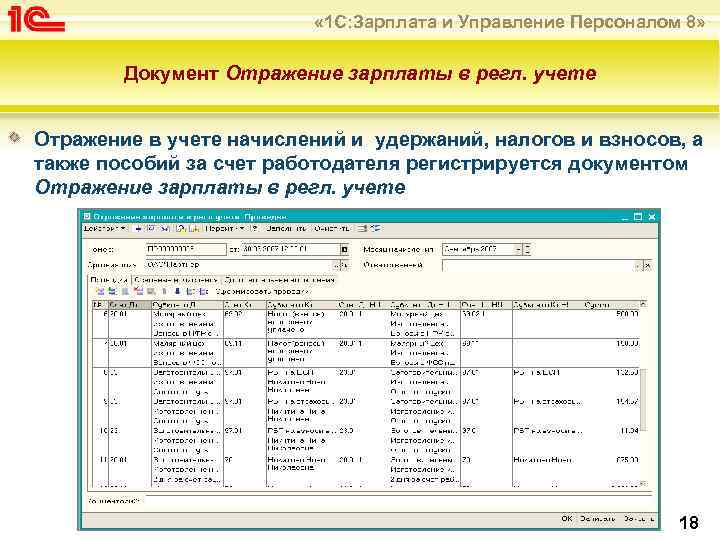Click the table's vertical scrollbar thumb

coord(644,399)
